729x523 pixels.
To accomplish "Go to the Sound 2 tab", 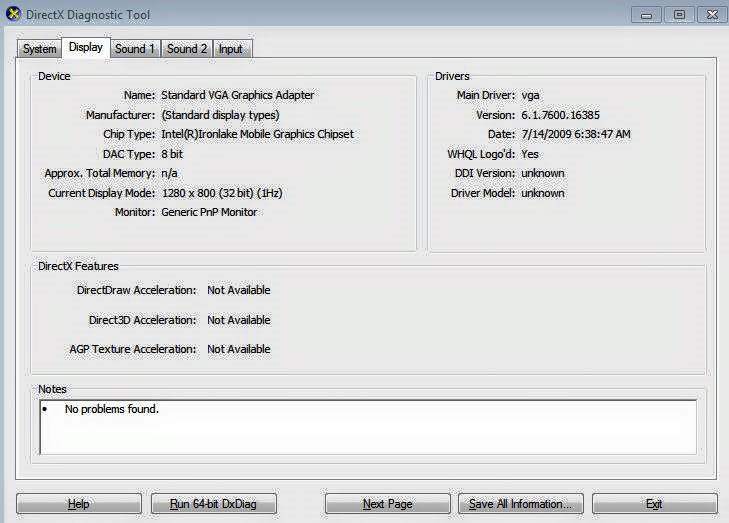I will pos(187,49).
